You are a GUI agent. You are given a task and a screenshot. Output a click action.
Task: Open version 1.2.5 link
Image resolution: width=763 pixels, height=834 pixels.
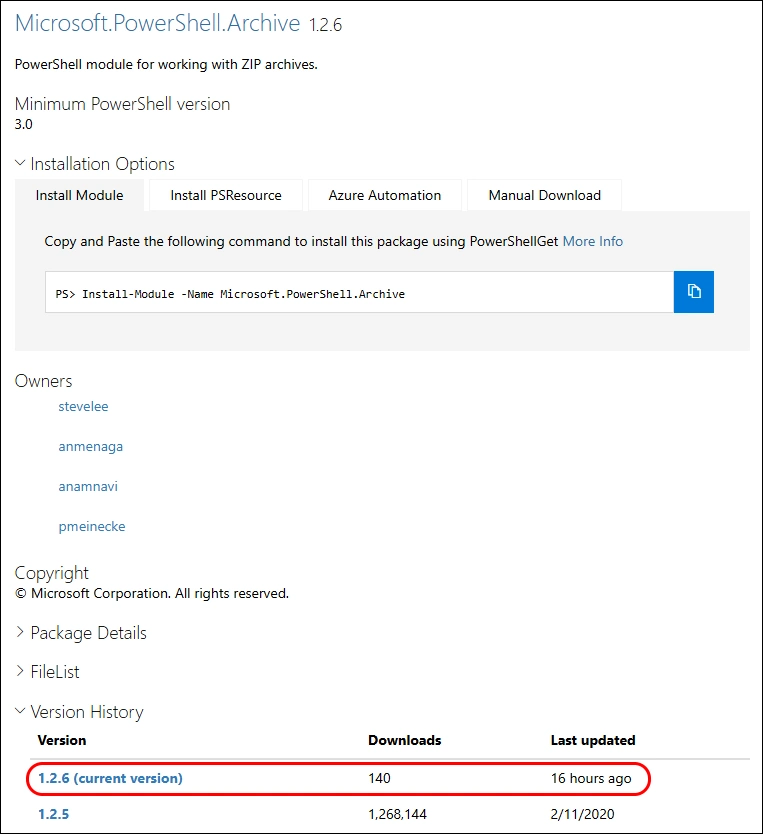coord(54,814)
